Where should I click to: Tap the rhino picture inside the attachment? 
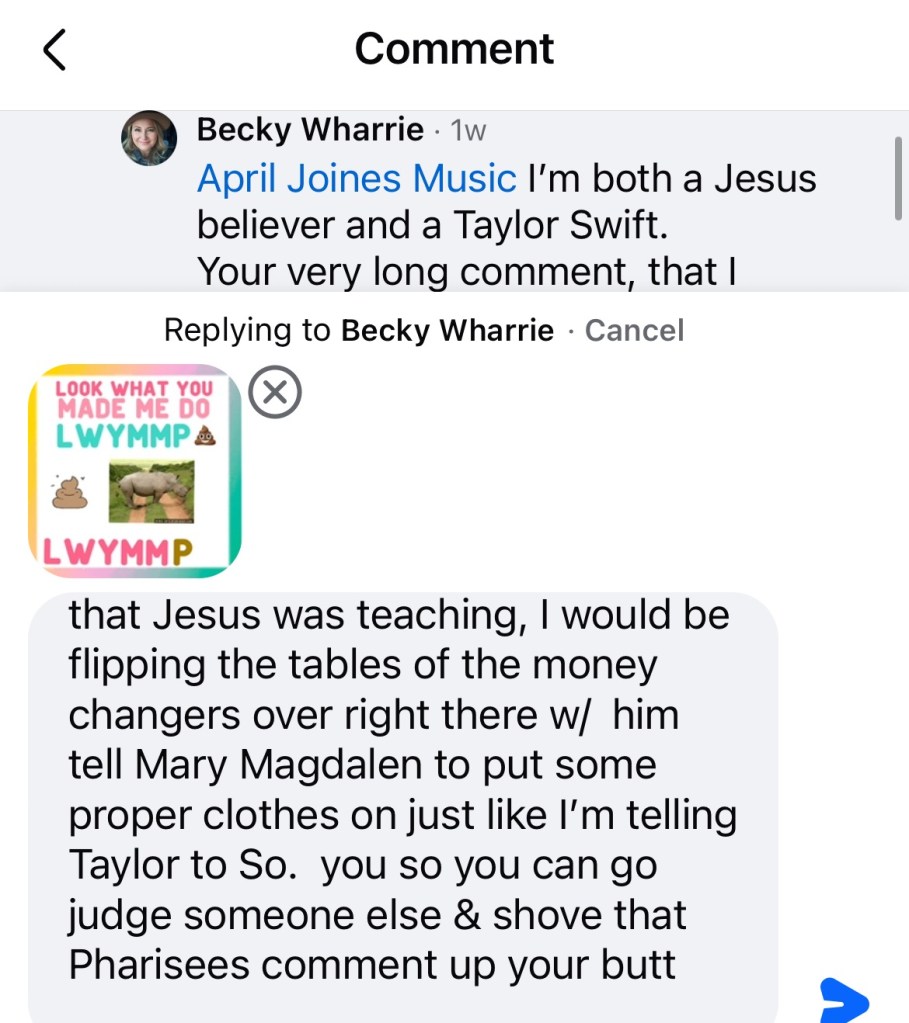tap(150, 491)
